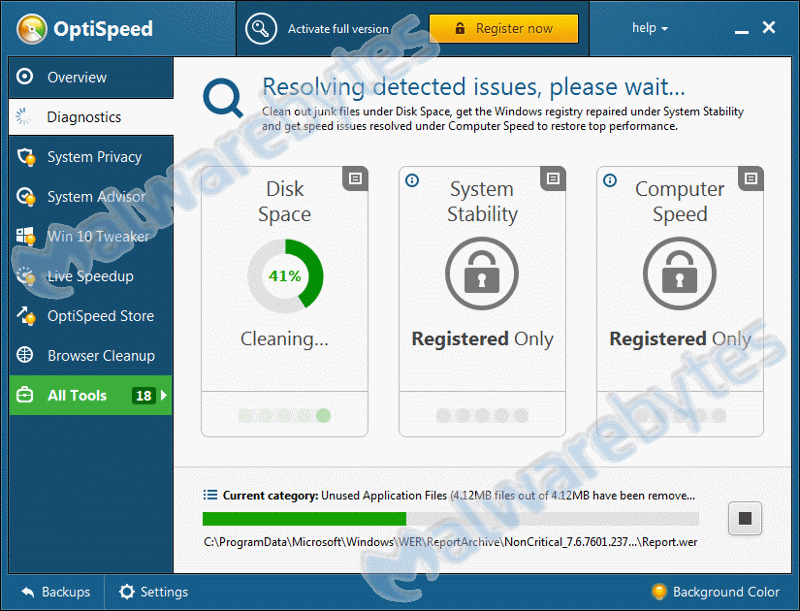Viewport: 800px width, 611px height.
Task: Click the Win 10 Tweaker Windows icon
Action: (26, 236)
